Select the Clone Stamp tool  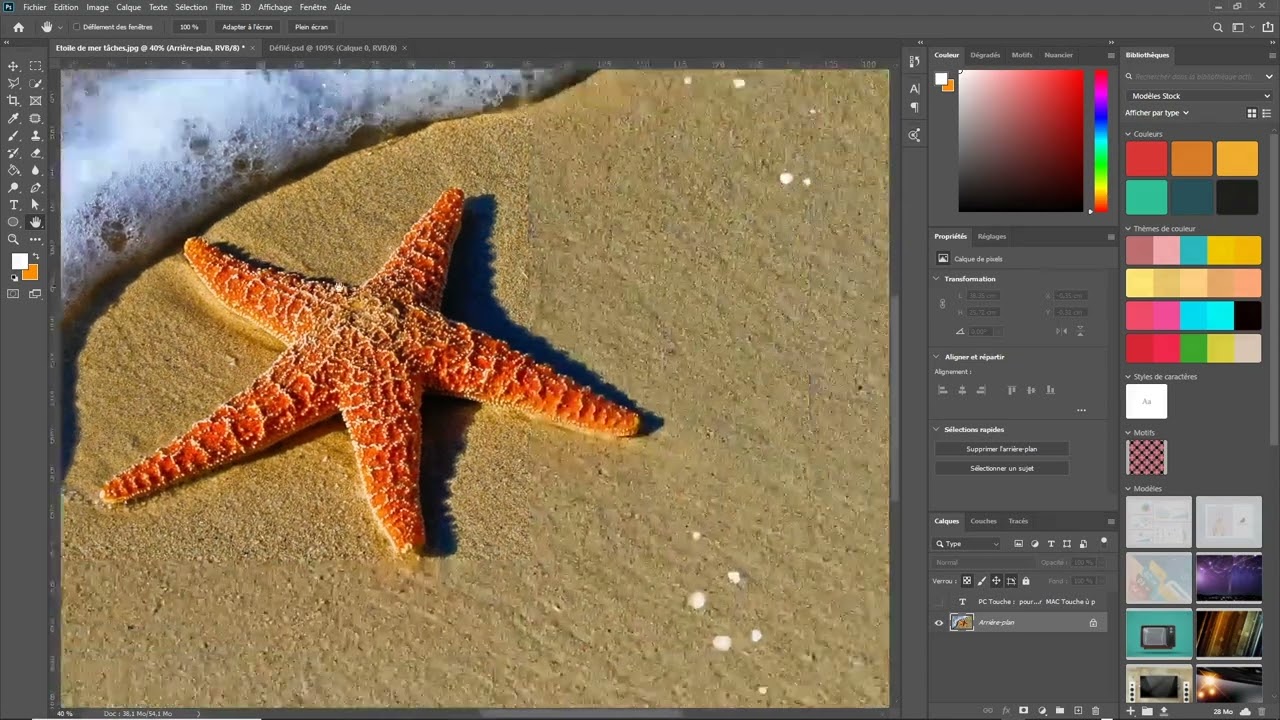pyautogui.click(x=36, y=136)
